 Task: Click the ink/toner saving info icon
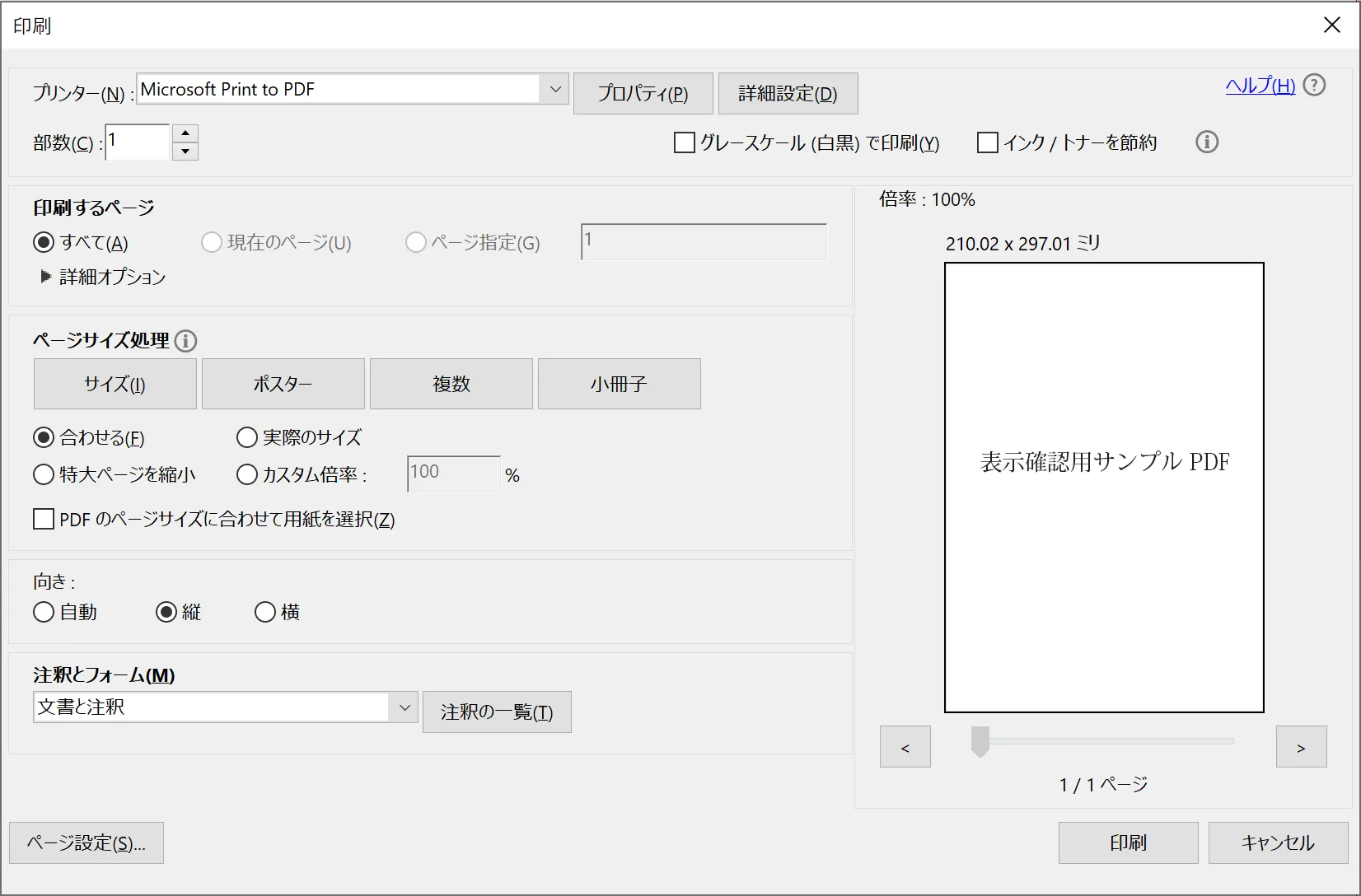click(x=1207, y=142)
